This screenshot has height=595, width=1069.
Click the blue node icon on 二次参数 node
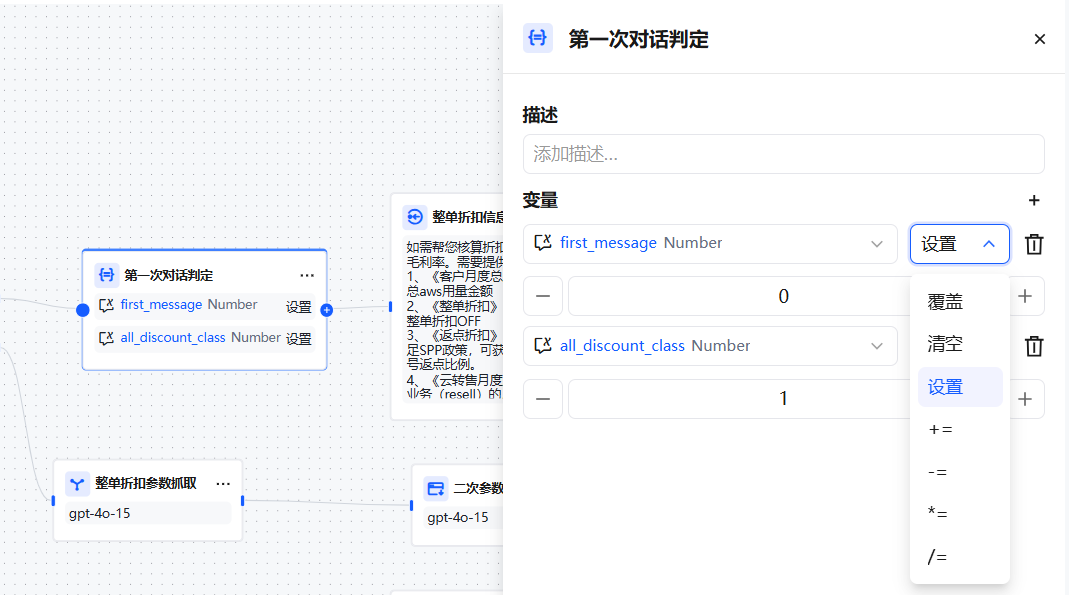[x=434, y=487]
